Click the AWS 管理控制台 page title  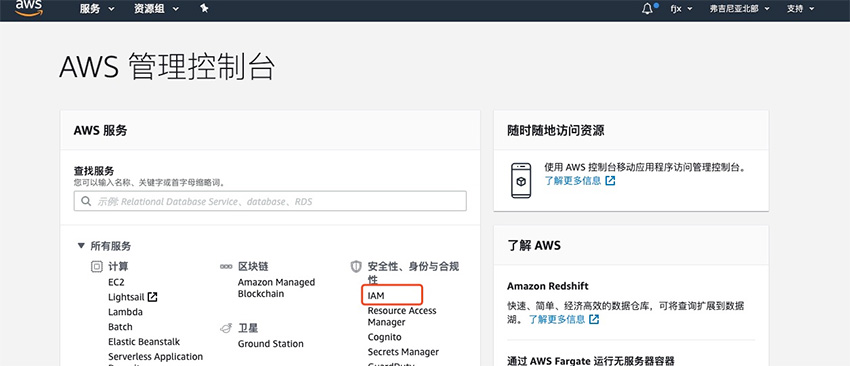[167, 67]
